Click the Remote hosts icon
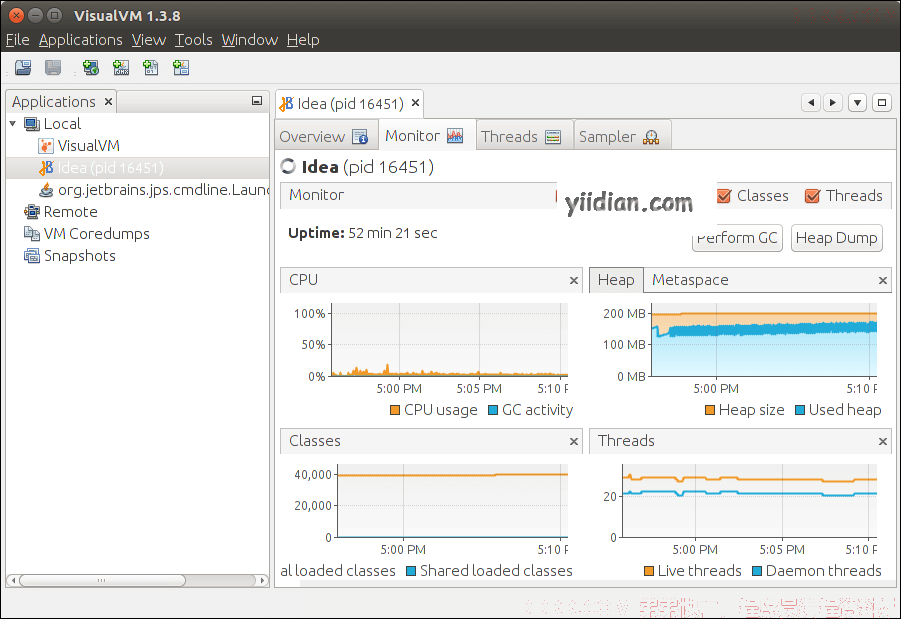 (32, 212)
